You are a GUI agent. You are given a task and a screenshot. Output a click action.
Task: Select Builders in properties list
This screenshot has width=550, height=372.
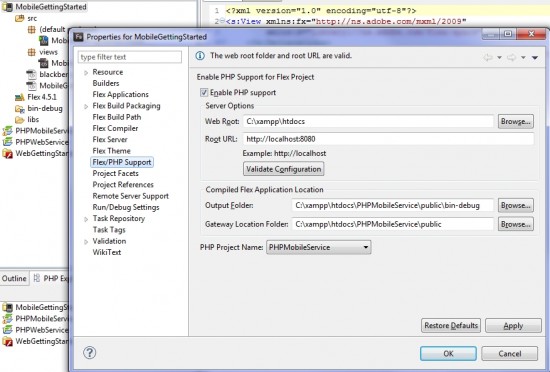(106, 83)
